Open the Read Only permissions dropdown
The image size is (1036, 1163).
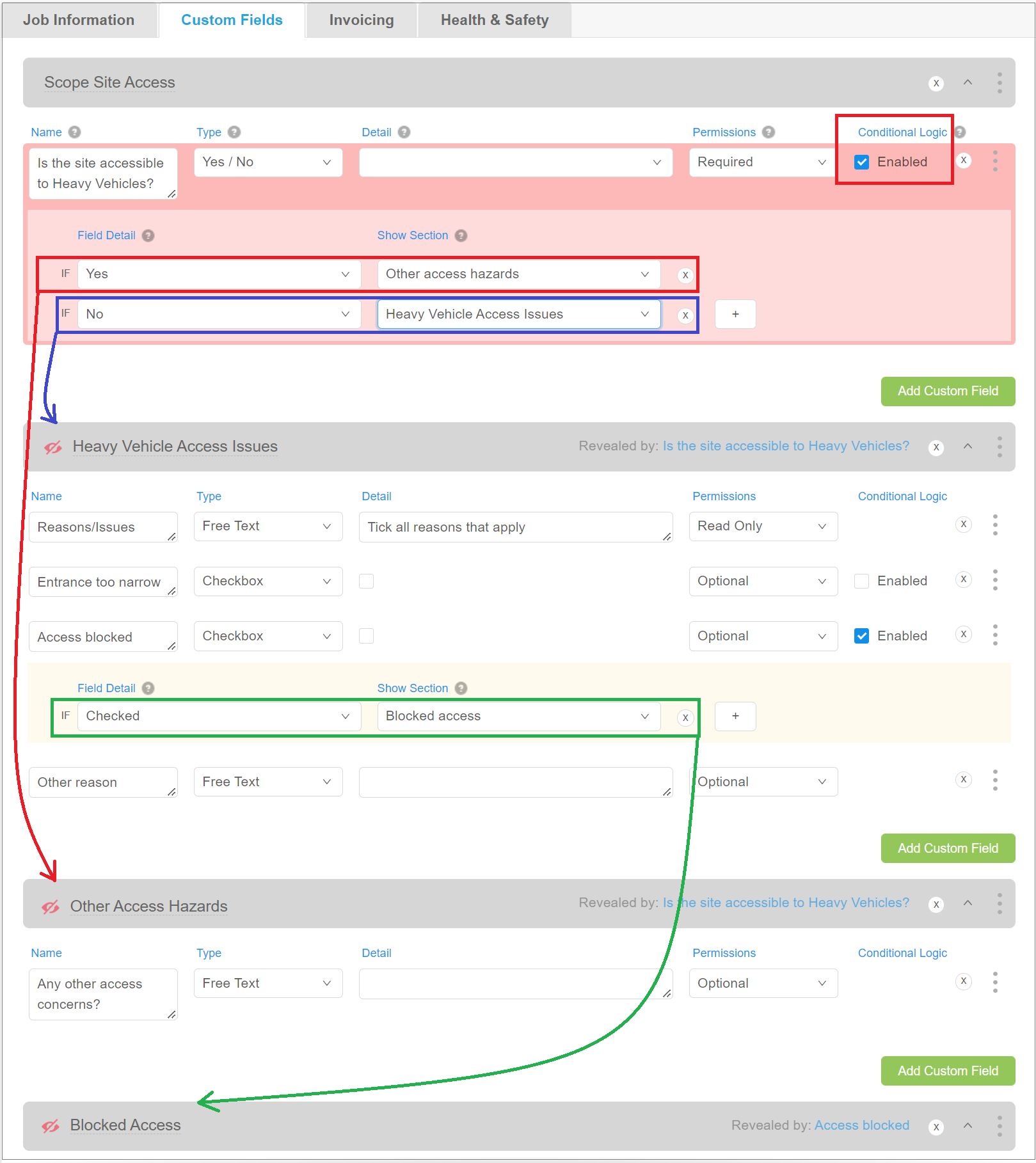point(763,526)
